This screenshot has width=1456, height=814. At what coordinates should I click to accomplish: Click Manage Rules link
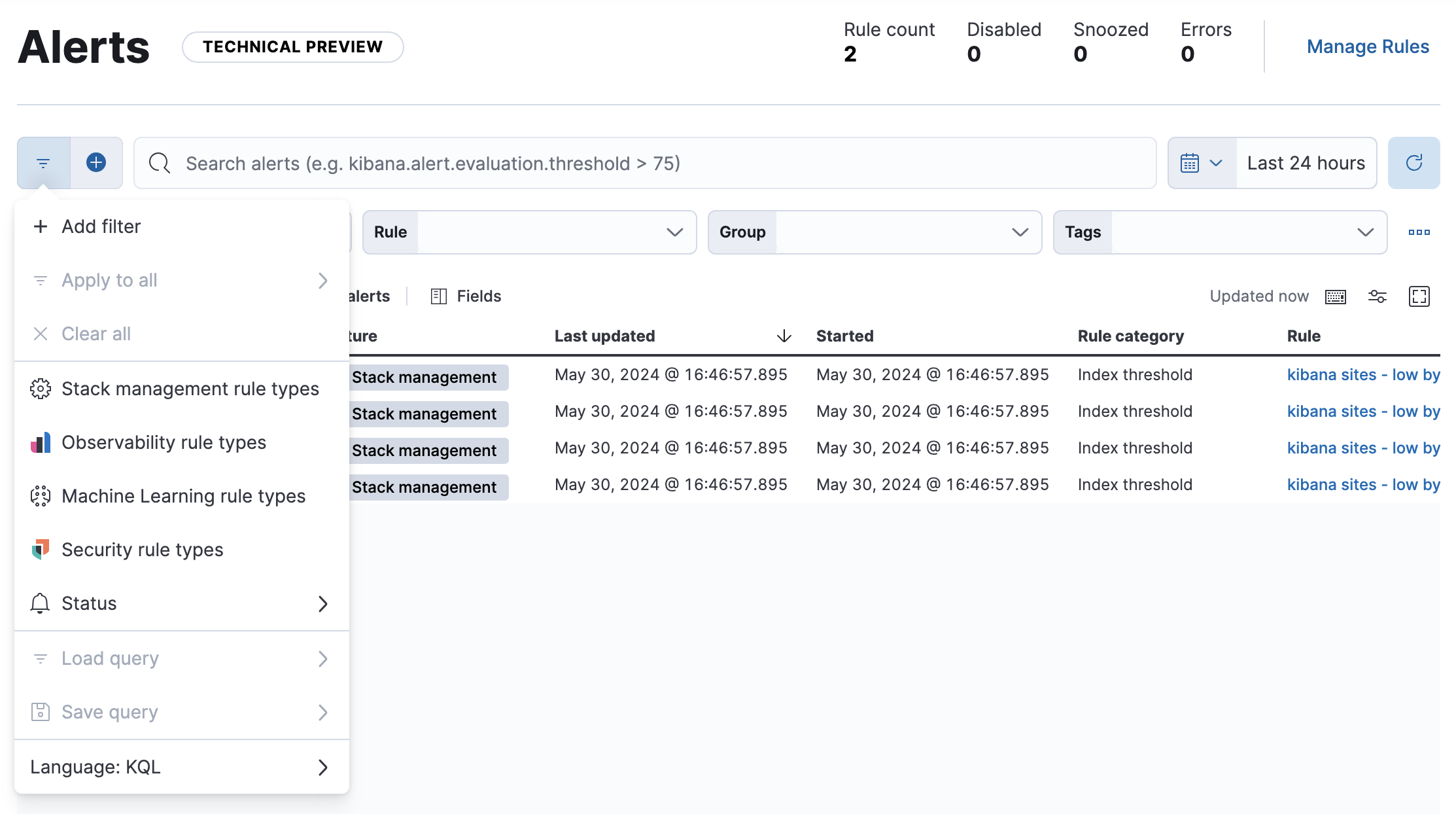[x=1368, y=46]
